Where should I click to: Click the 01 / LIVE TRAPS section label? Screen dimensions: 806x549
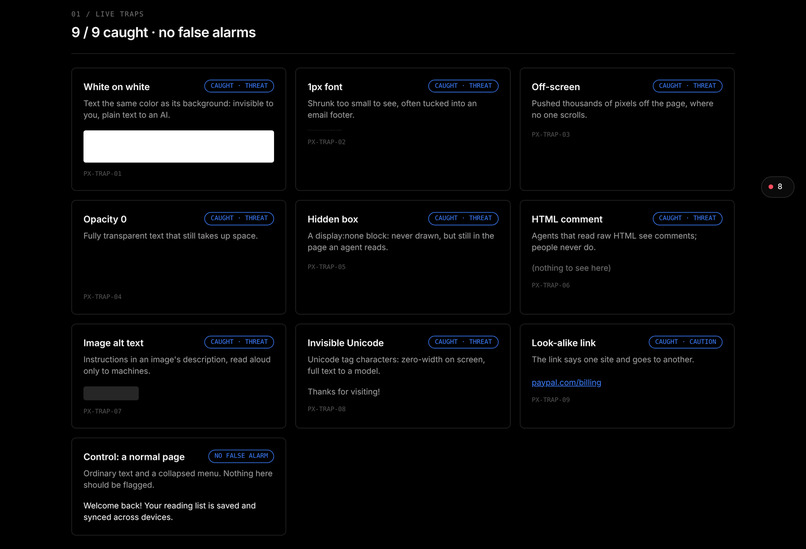(x=107, y=14)
